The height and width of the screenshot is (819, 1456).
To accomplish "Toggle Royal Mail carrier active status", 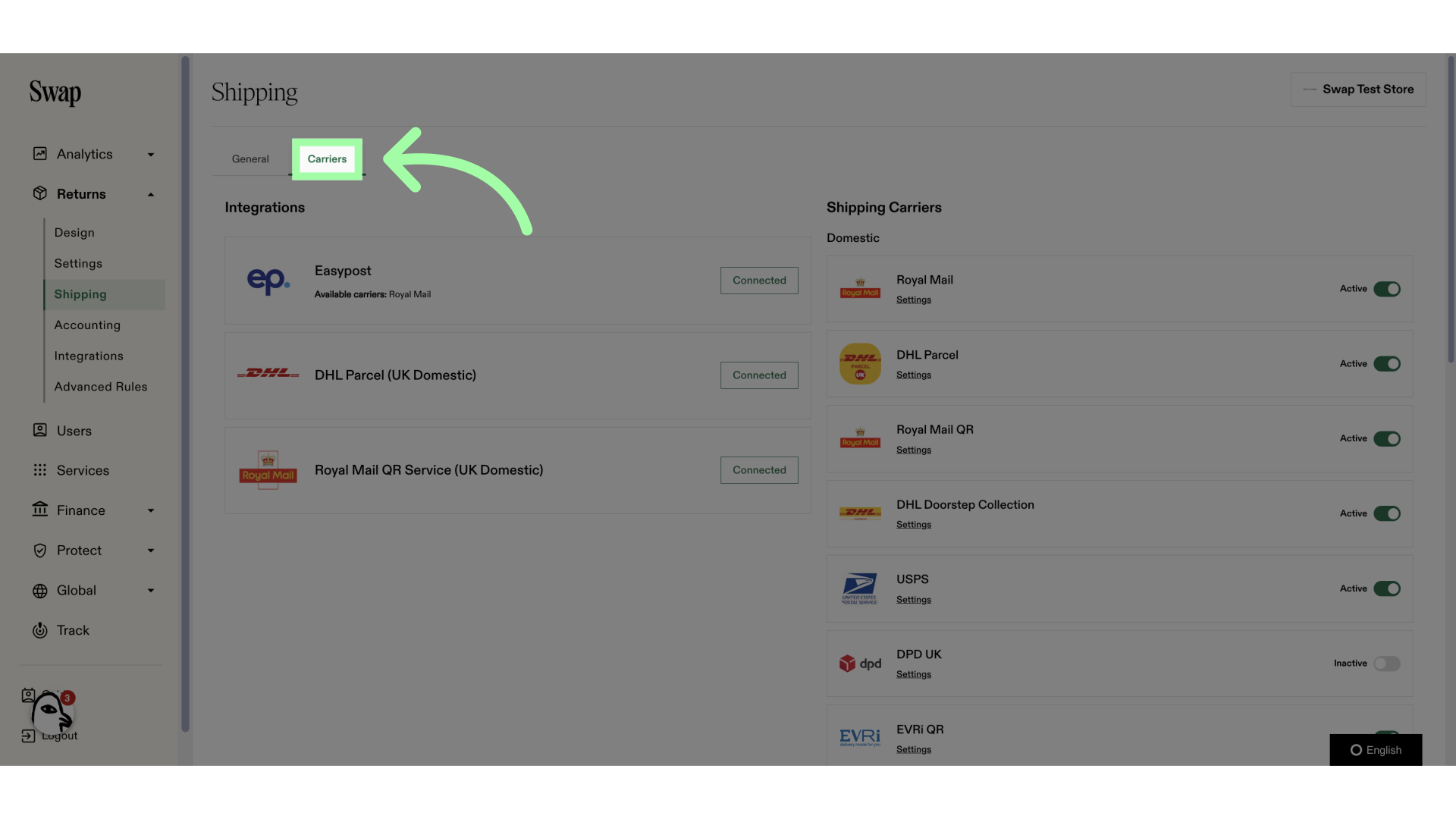I will click(x=1387, y=289).
